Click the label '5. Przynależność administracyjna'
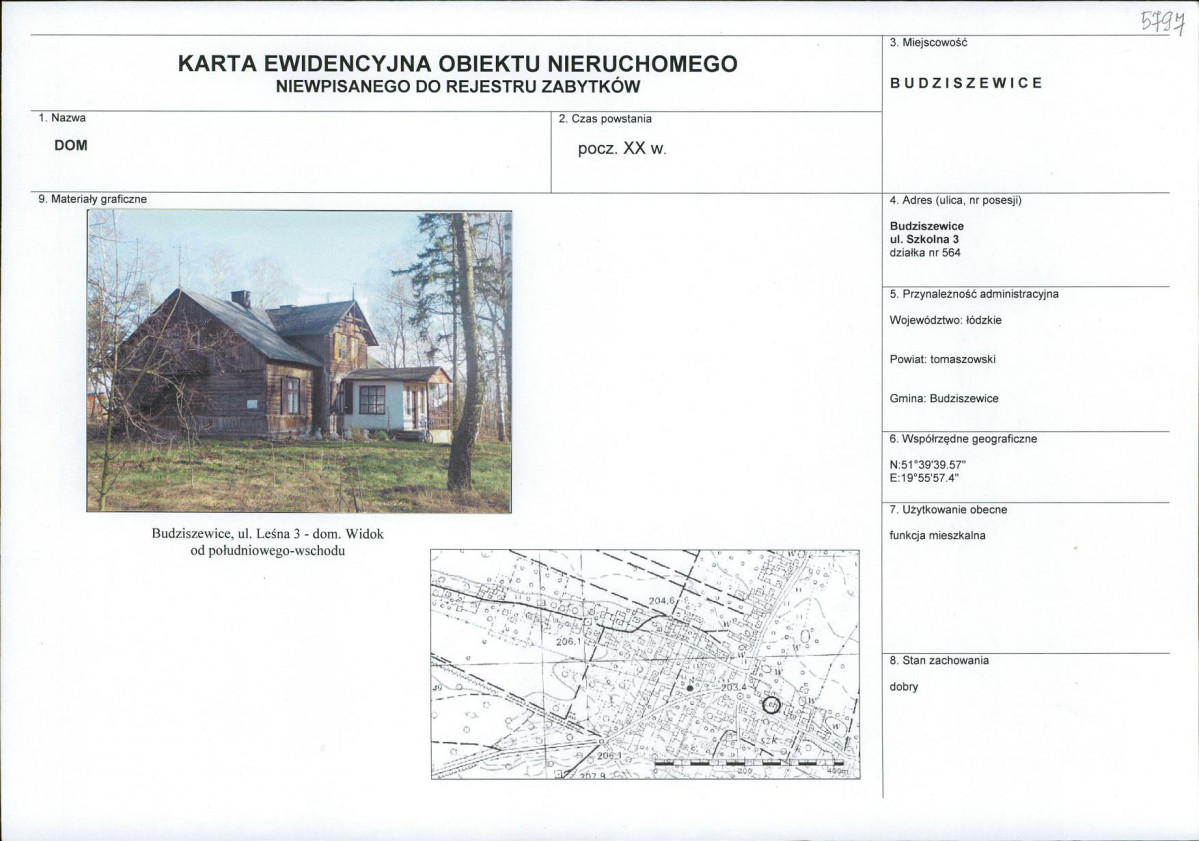This screenshot has width=1199, height=841. 973,294
